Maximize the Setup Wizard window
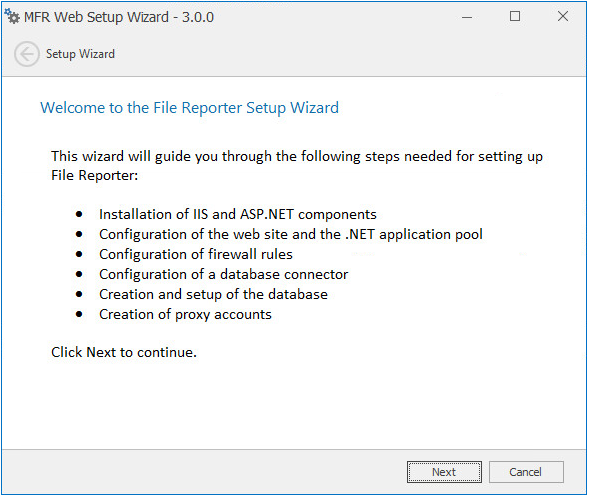The image size is (589, 496). pyautogui.click(x=515, y=16)
